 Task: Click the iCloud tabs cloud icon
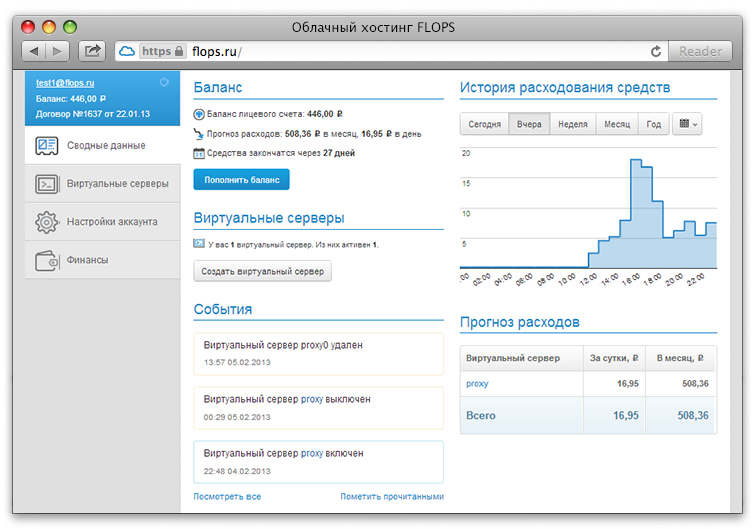127,51
